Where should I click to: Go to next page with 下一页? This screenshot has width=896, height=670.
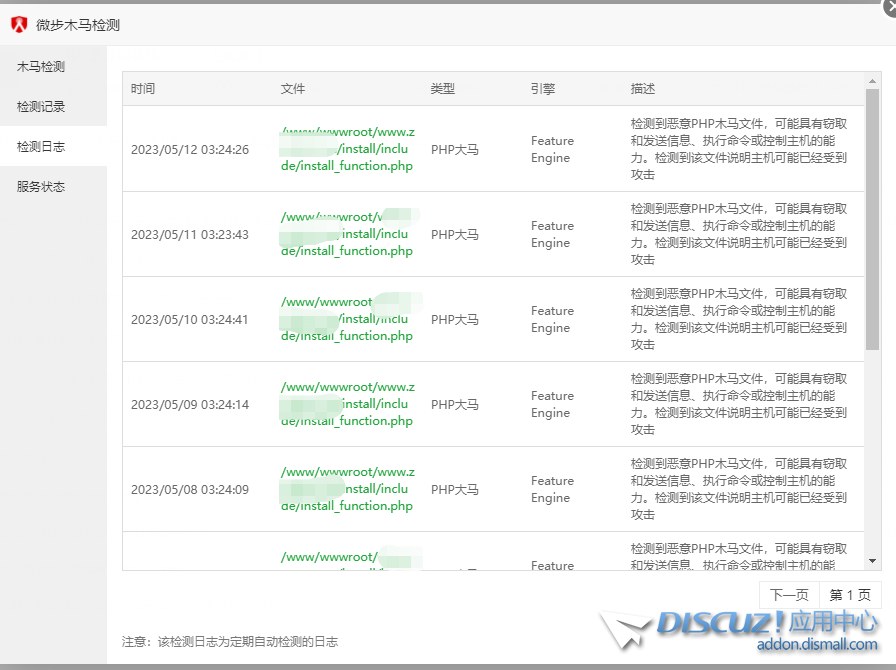click(789, 595)
